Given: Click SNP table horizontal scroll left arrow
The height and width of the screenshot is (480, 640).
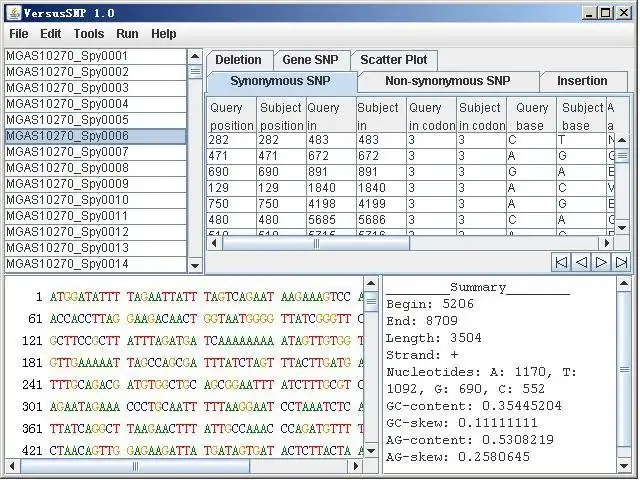Looking at the screenshot, I should pyautogui.click(x=213, y=243).
